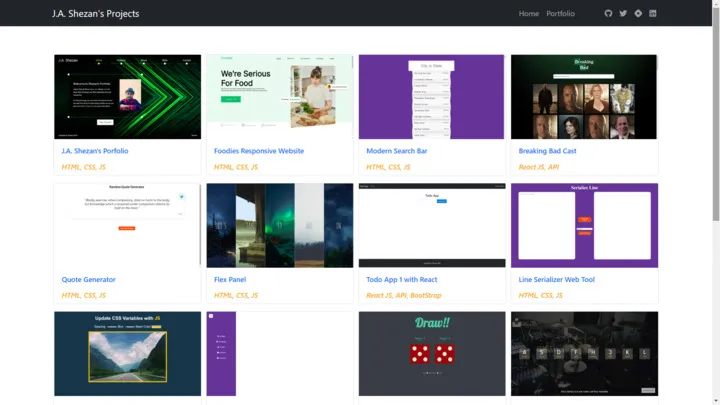Click the Todo App thumbnail

(432, 225)
